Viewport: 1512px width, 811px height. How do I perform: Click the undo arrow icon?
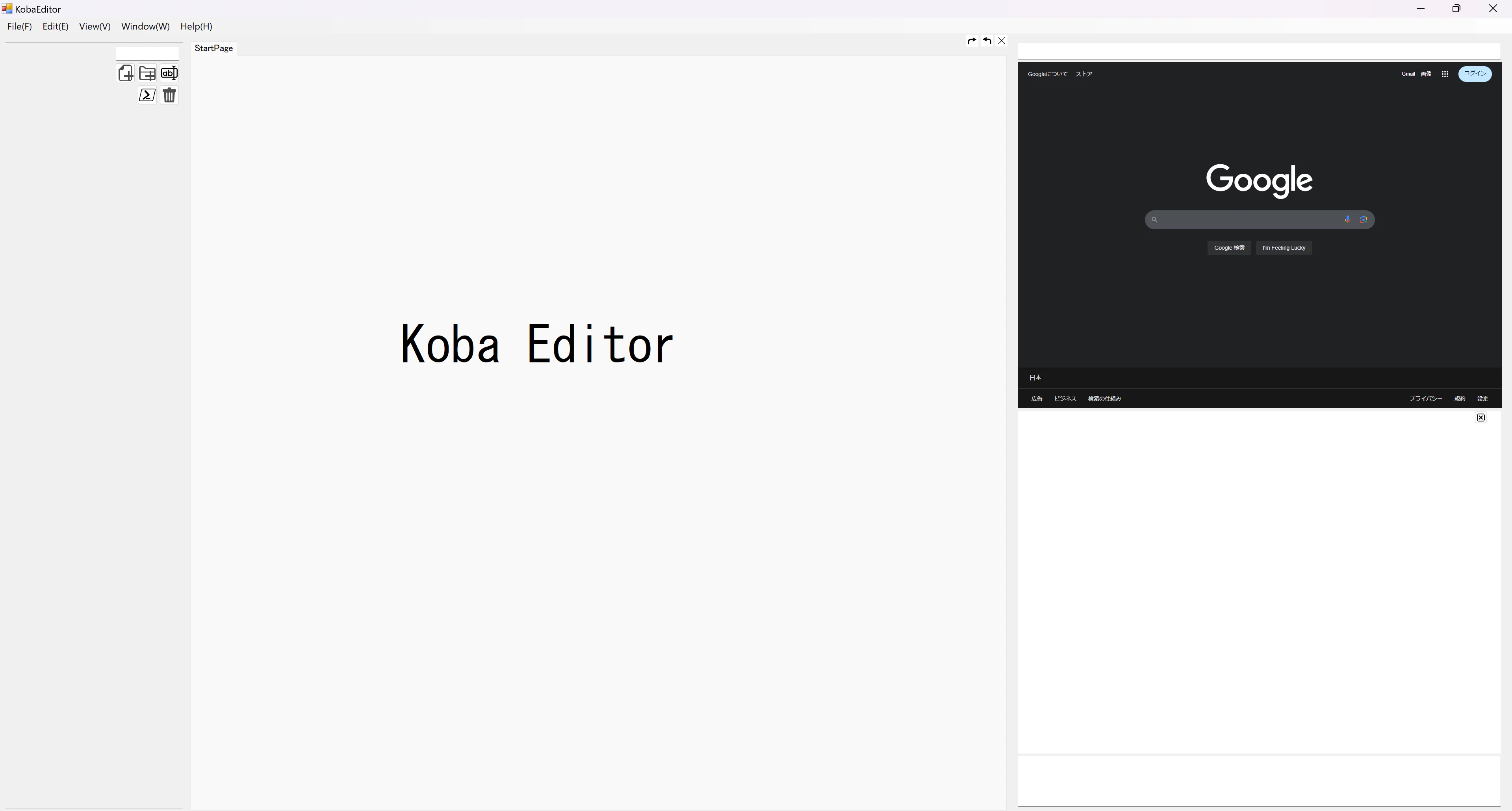click(x=987, y=41)
